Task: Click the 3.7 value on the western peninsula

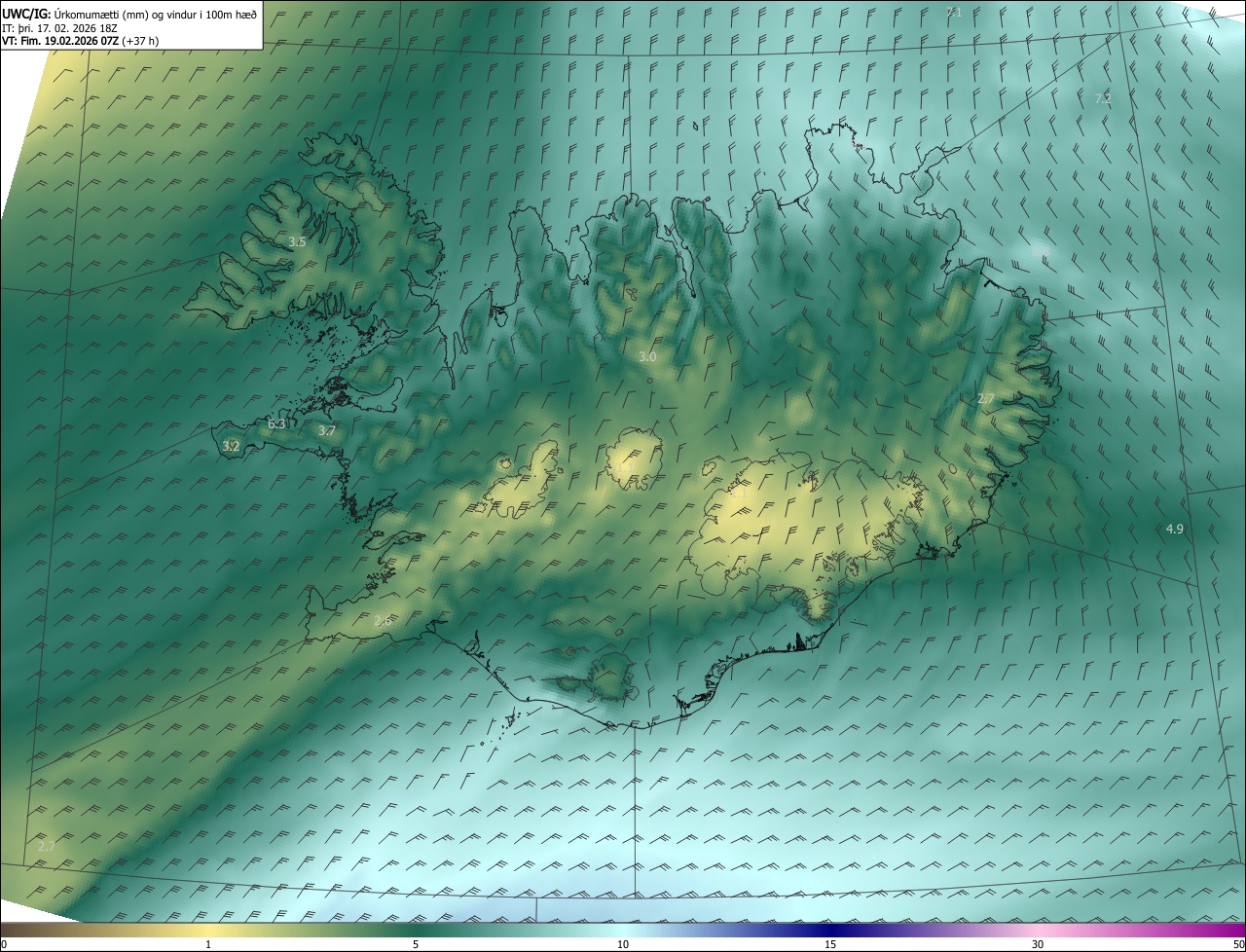Action: pyautogui.click(x=327, y=430)
